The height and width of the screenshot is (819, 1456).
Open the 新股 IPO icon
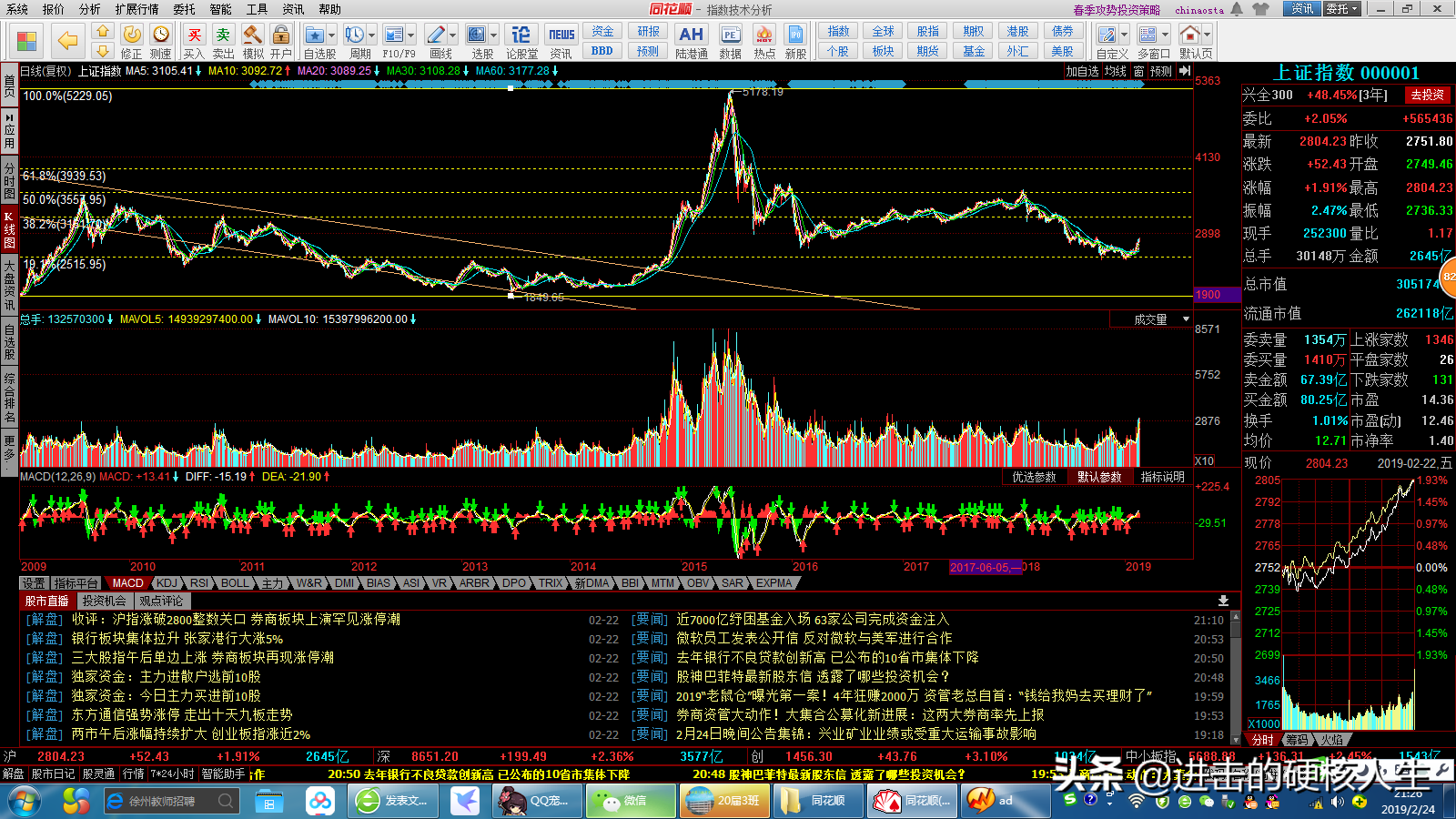[x=795, y=35]
